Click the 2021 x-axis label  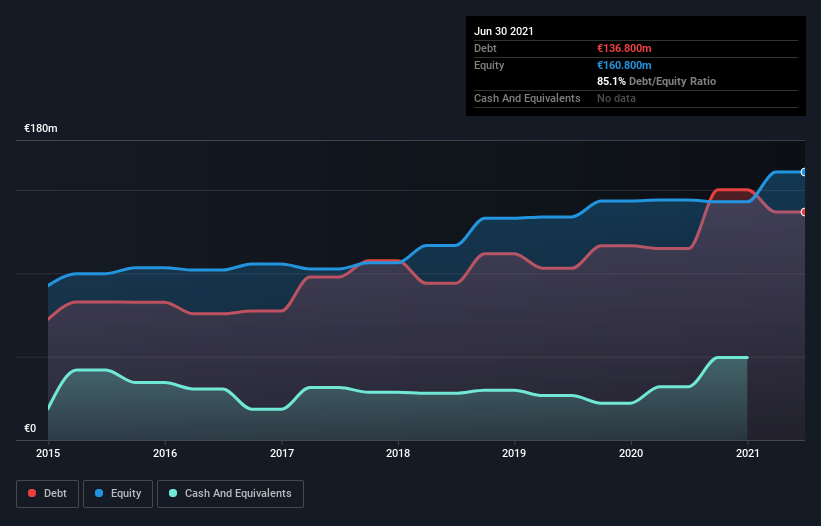coord(748,453)
